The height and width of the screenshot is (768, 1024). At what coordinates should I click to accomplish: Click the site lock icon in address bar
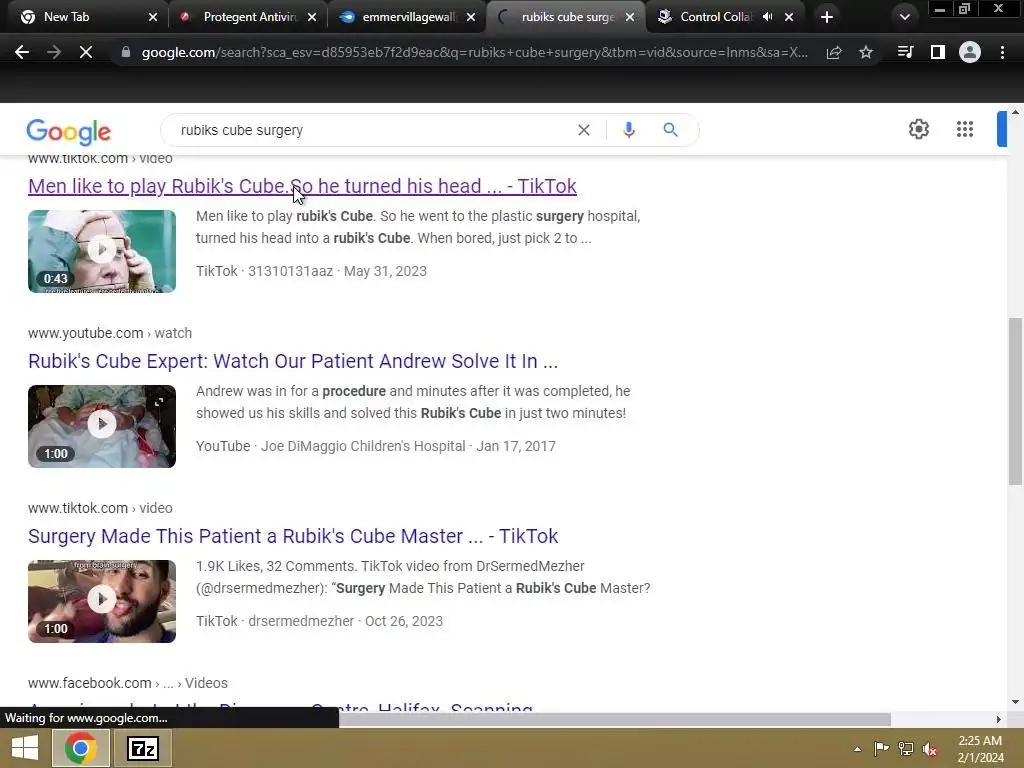tap(126, 52)
